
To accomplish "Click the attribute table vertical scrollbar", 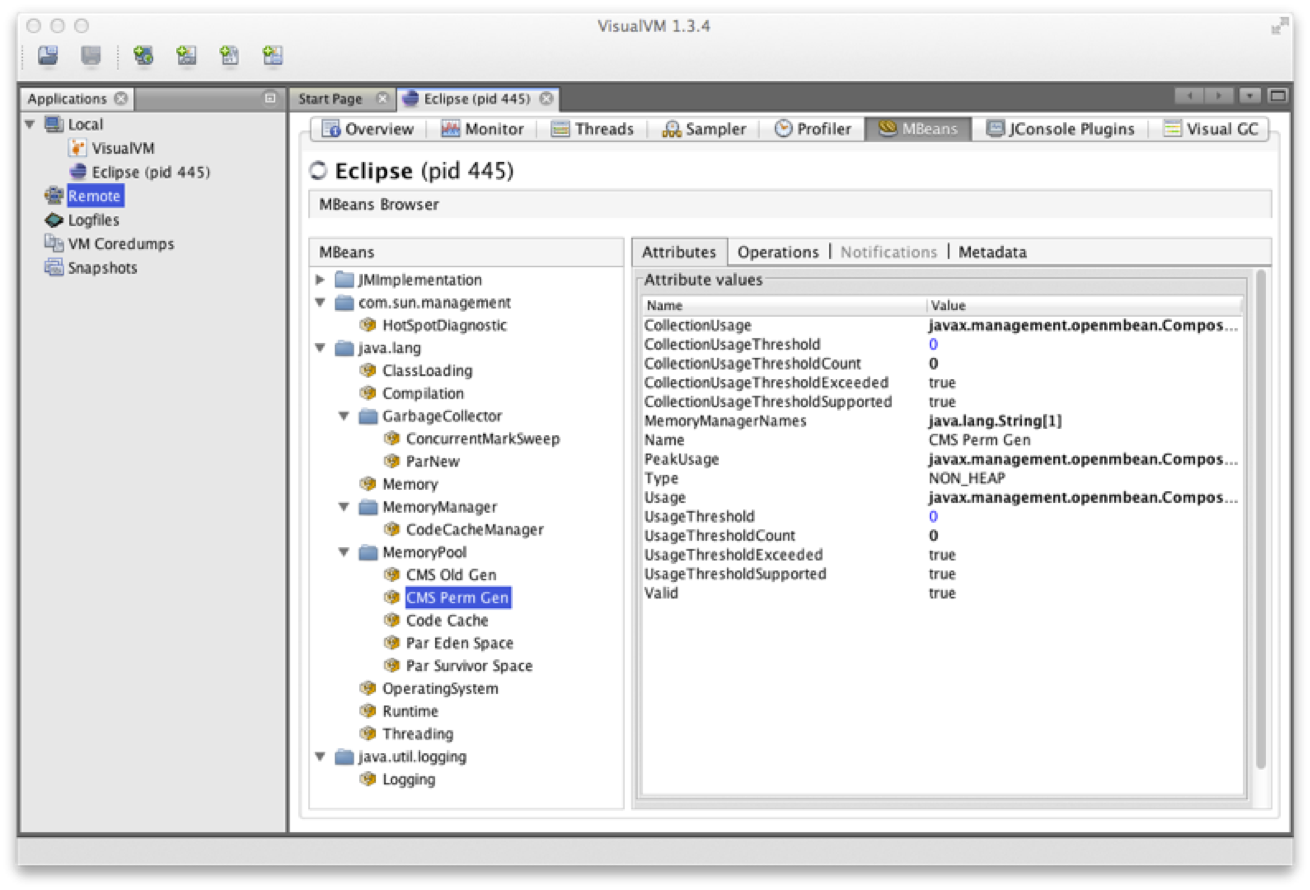I will pos(1260,520).
